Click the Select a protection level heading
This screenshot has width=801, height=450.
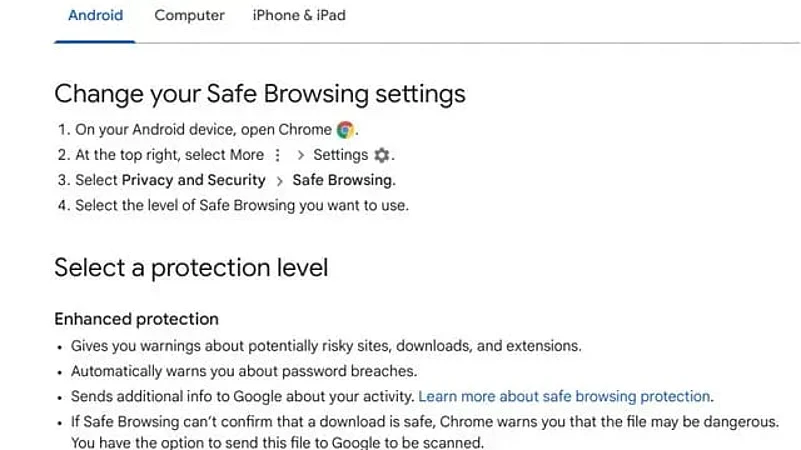[x=190, y=268]
